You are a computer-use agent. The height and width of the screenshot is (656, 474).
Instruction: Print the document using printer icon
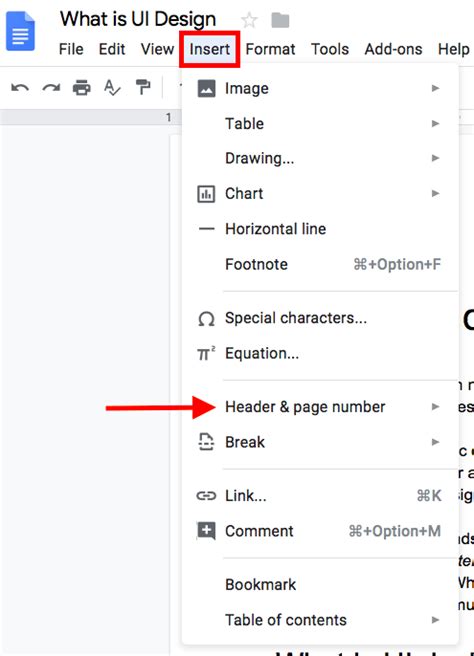click(82, 88)
